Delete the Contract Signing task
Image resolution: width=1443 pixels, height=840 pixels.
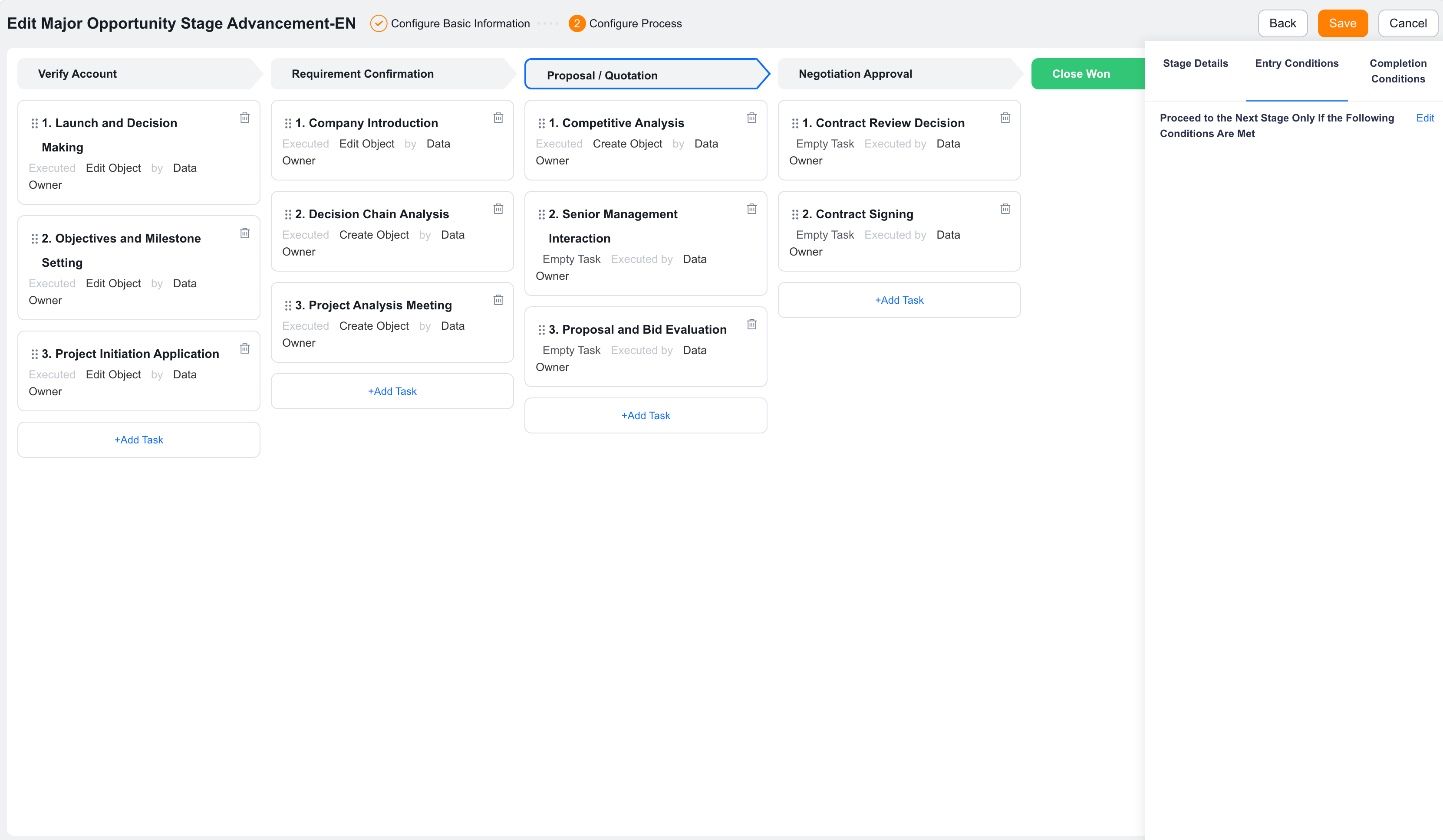click(1005, 209)
